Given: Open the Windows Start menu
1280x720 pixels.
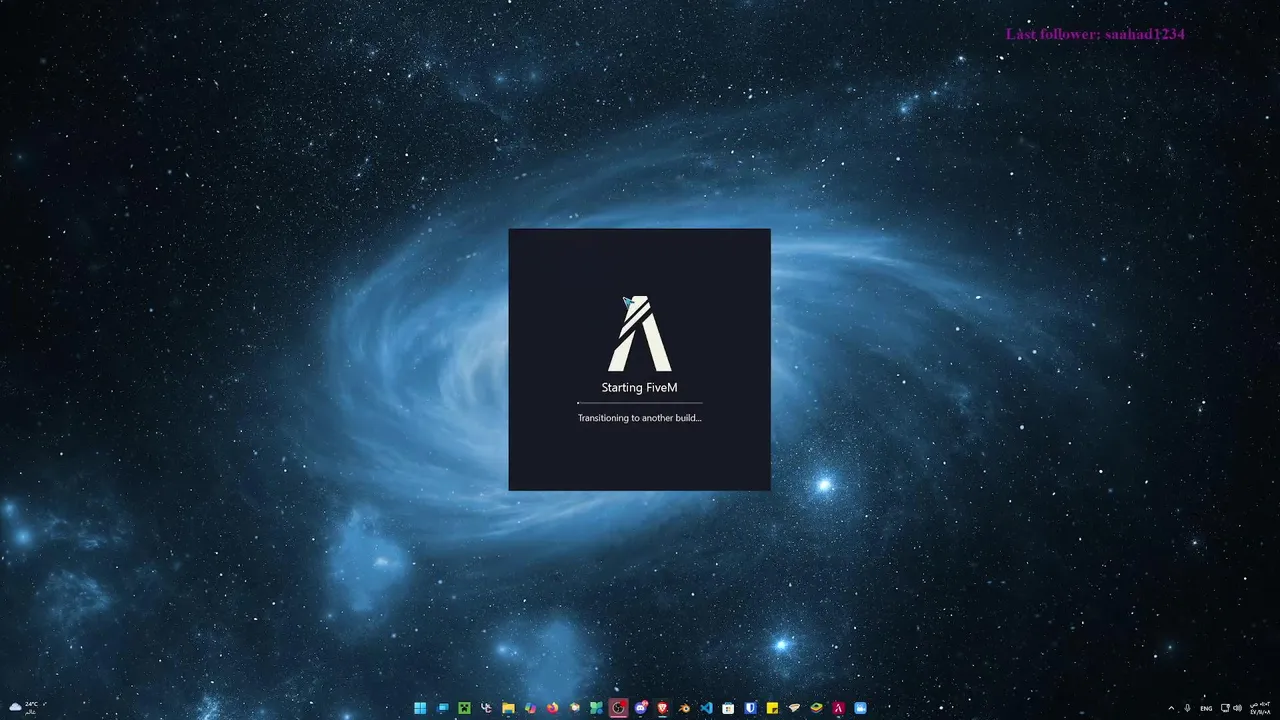Looking at the screenshot, I should (420, 708).
